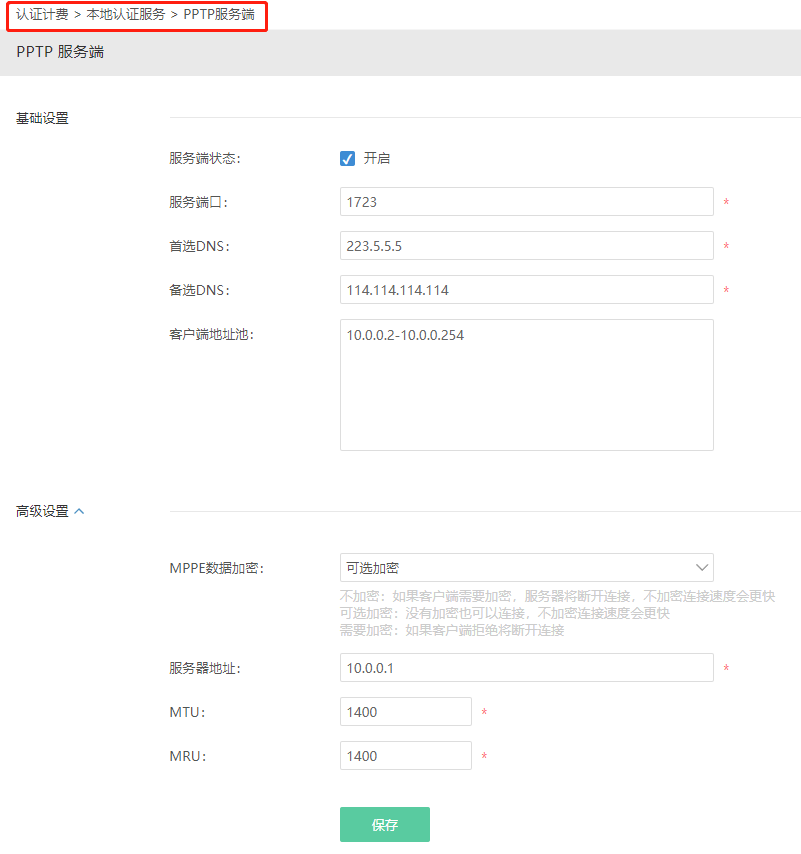Focus the 服务端口 field showing 1723
Viewport: 801px width, 854px height.
pyautogui.click(x=526, y=202)
